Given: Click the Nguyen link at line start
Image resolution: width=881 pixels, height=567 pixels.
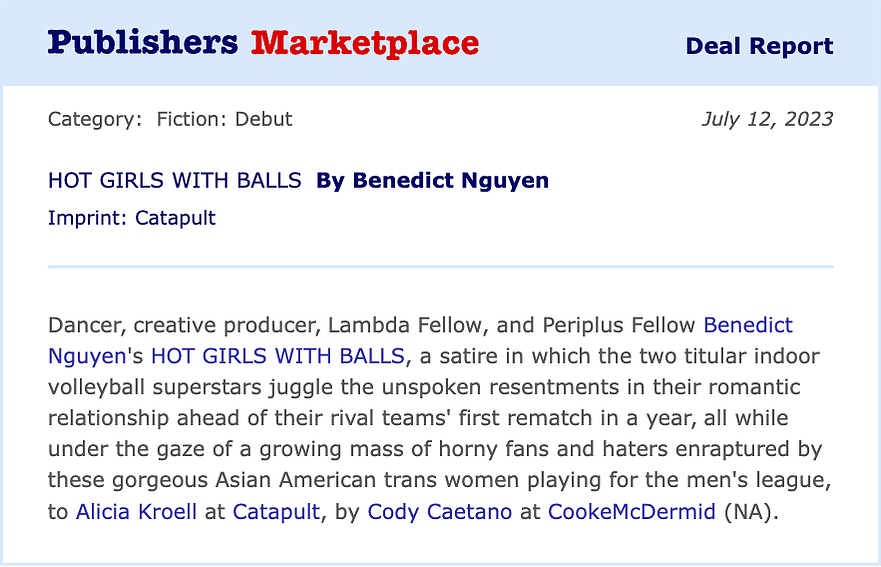Looking at the screenshot, I should [87, 356].
